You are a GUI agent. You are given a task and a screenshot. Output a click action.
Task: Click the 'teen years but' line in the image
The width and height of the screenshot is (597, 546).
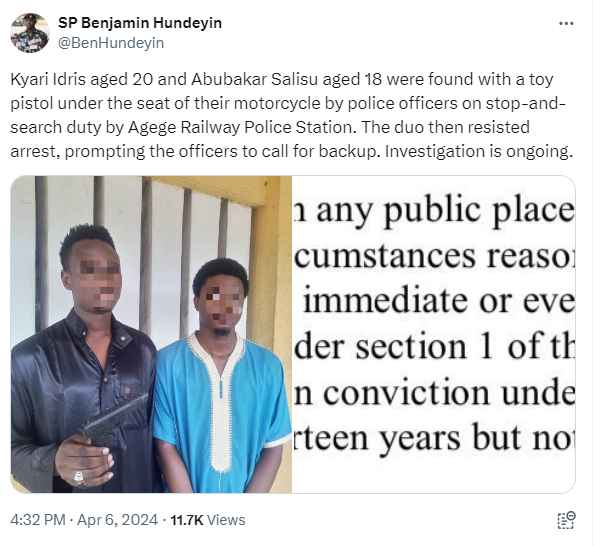(434, 439)
